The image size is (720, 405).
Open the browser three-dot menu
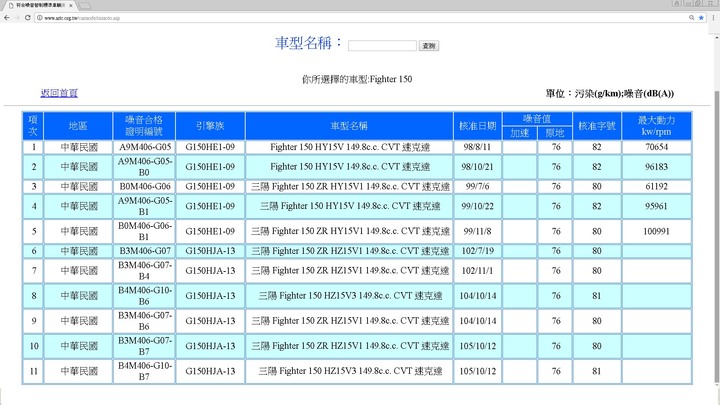(713, 17)
